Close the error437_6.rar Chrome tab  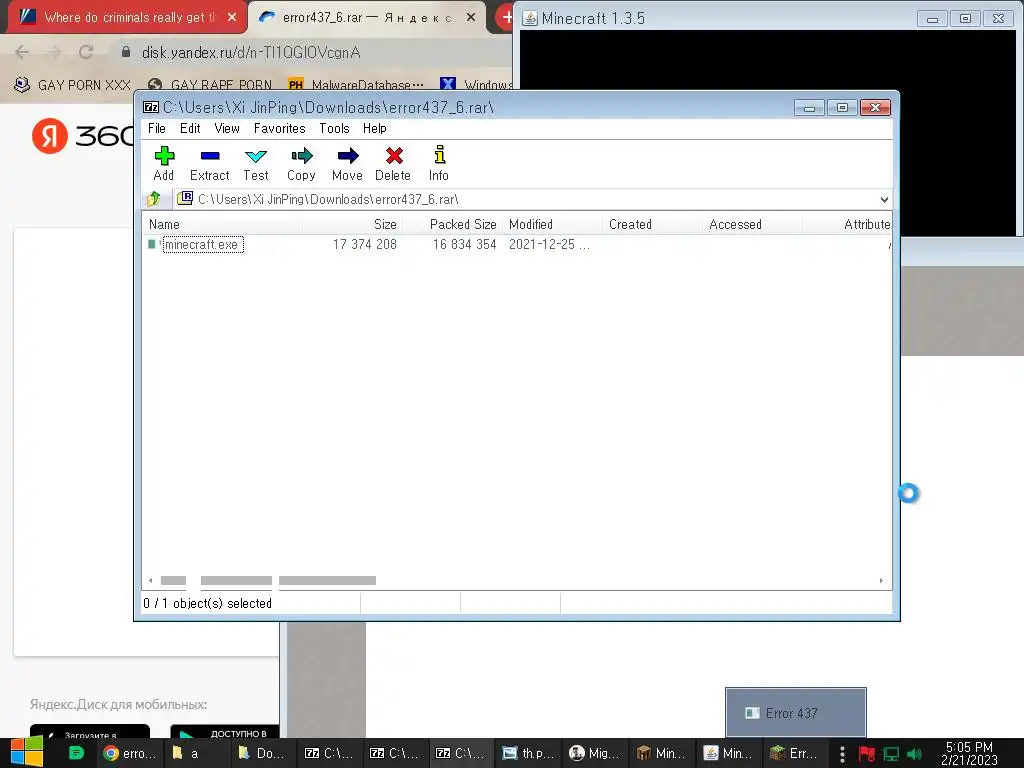coord(471,17)
